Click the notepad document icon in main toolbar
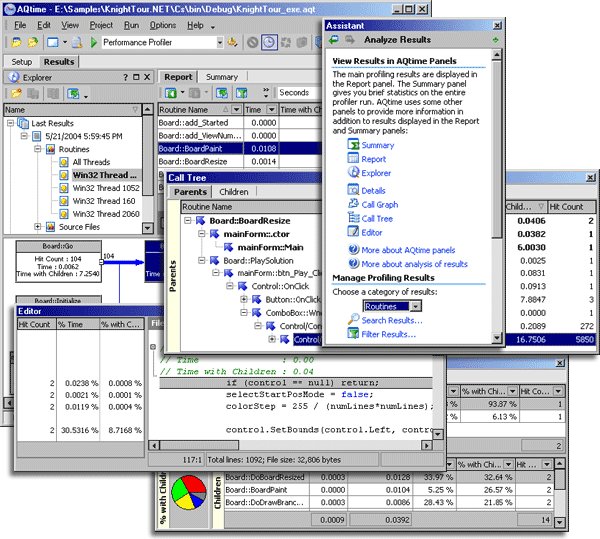The width and height of the screenshot is (600, 539). (77, 42)
